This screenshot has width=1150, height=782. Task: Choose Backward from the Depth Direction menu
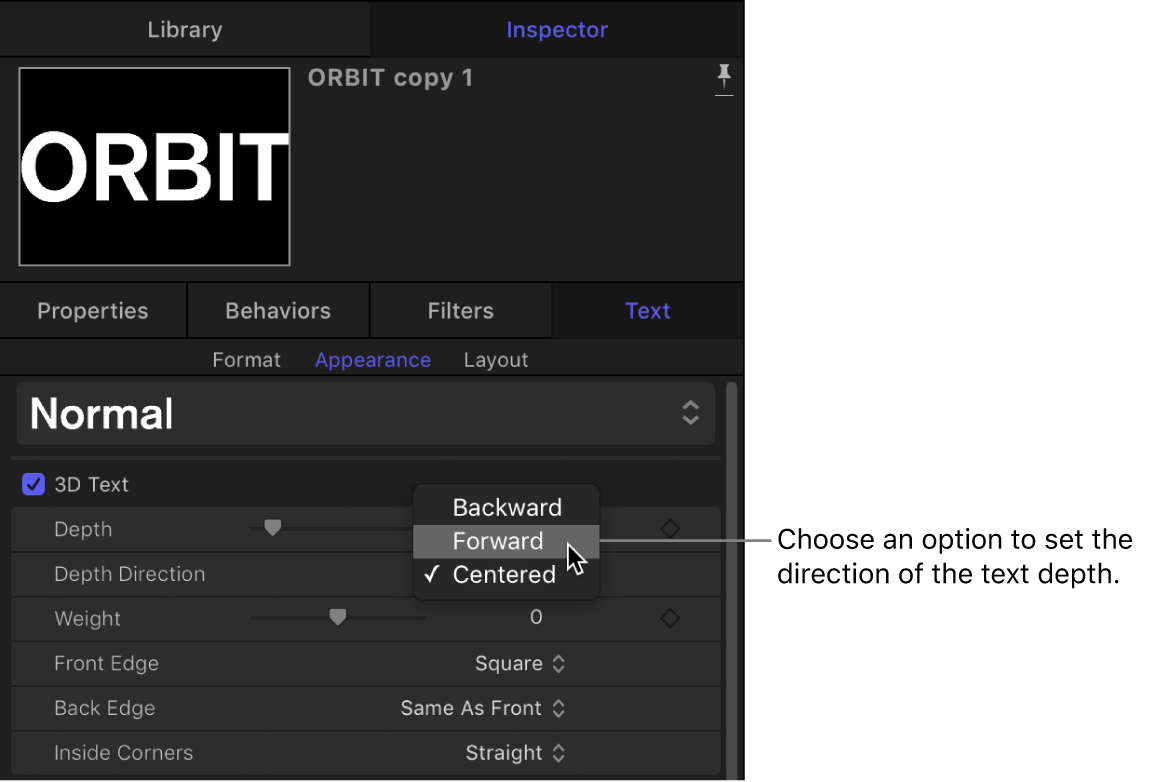pos(508,507)
